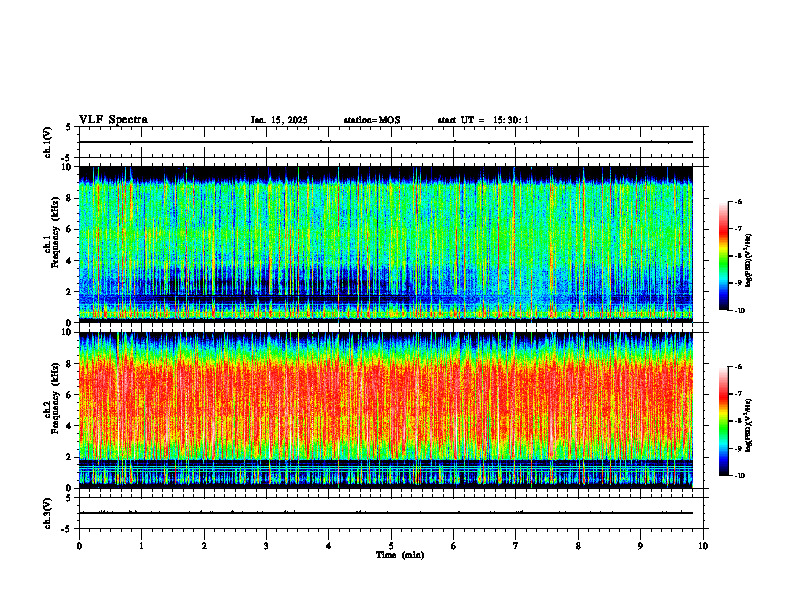Click the ch.2 colorbar "log(PSD)" label
792x612 pixels.
click(x=749, y=425)
